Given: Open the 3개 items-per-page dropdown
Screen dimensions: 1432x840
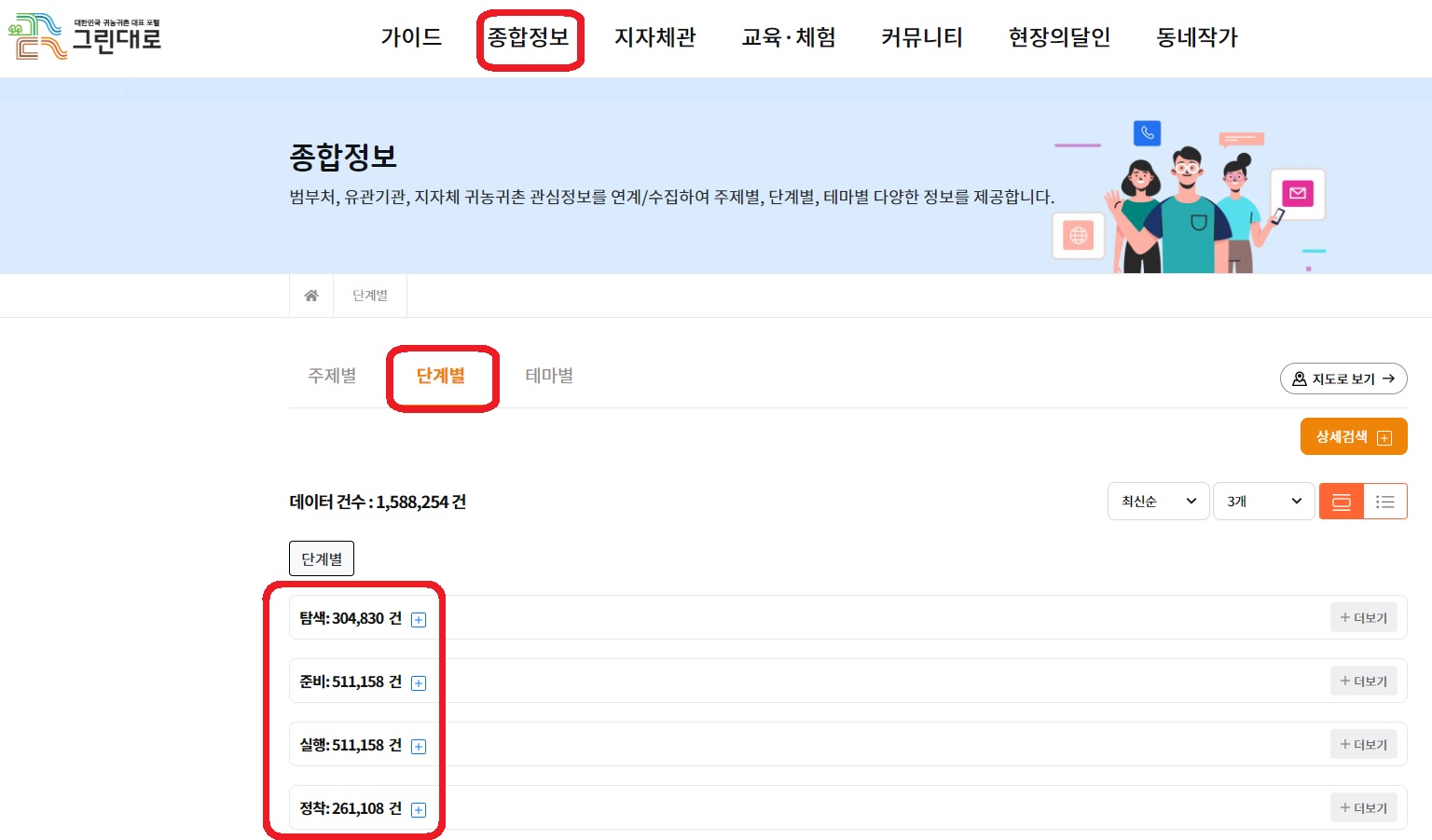Looking at the screenshot, I should coord(1263,501).
